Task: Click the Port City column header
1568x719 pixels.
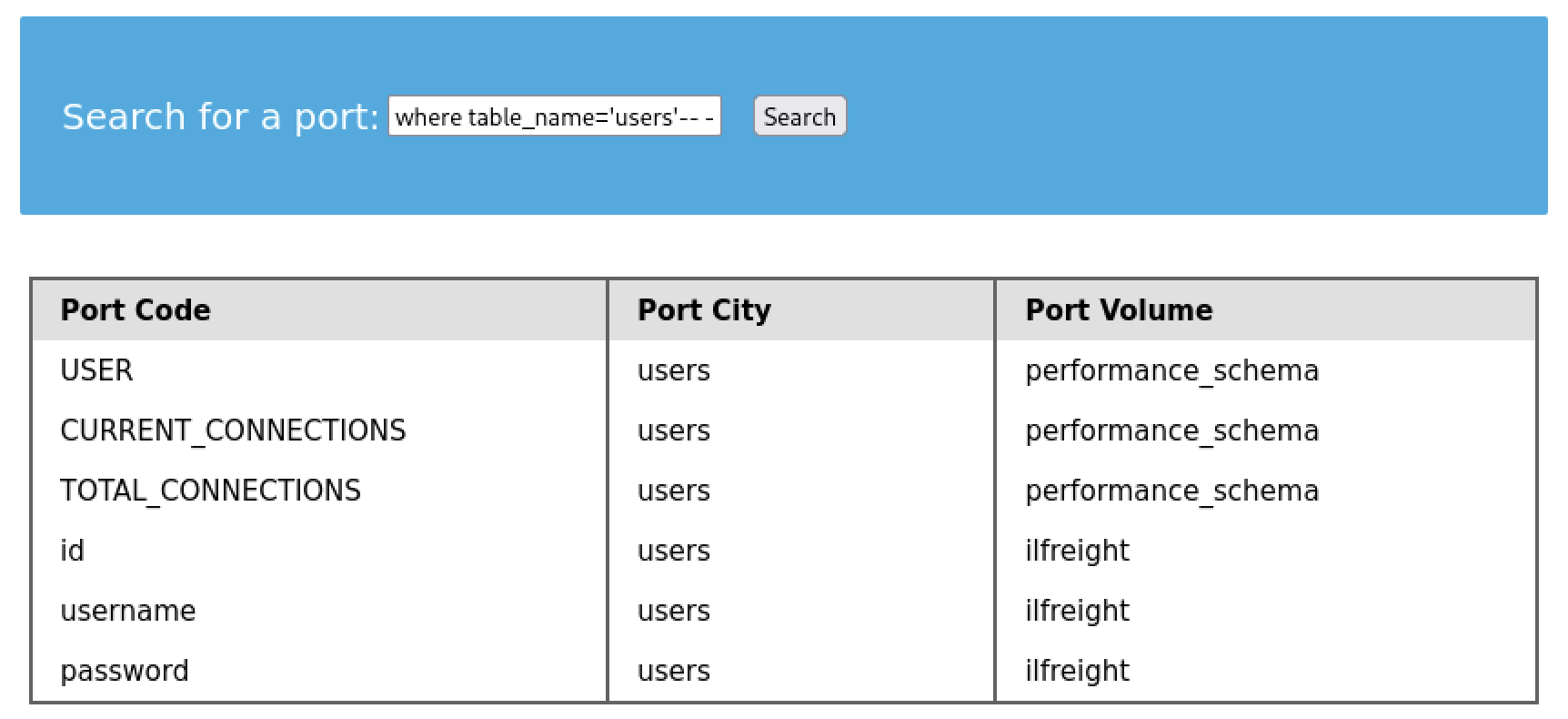Action: click(x=704, y=310)
